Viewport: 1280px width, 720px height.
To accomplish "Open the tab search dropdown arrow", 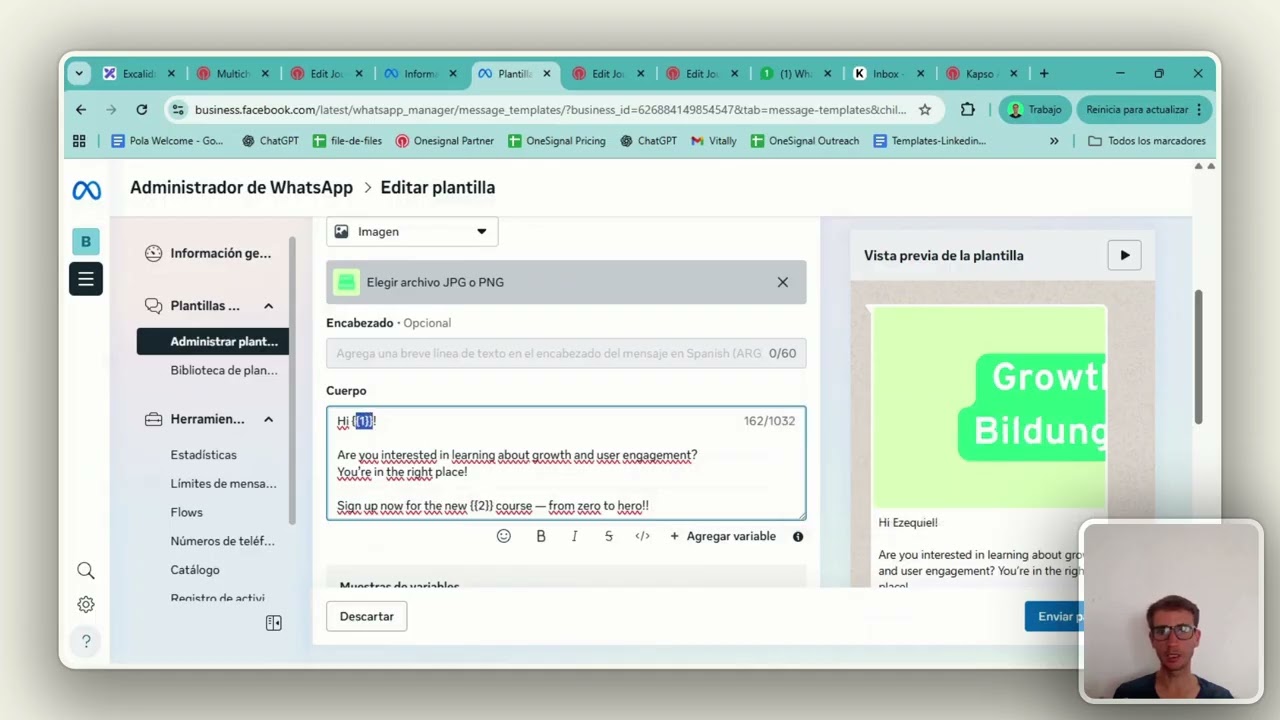I will pyautogui.click(x=79, y=73).
